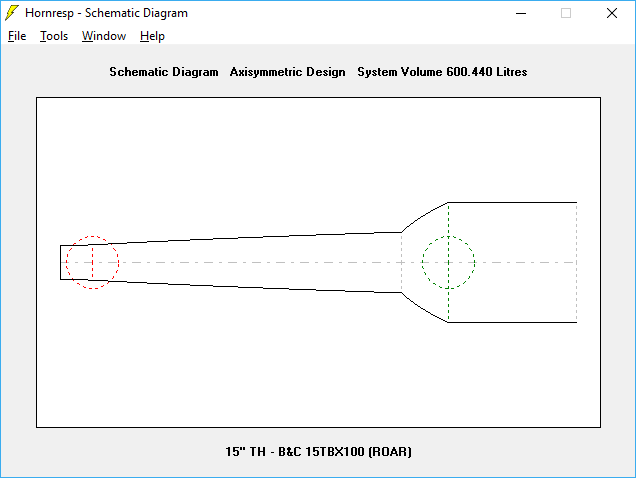
Task: Open the Help menu
Action: (x=152, y=36)
